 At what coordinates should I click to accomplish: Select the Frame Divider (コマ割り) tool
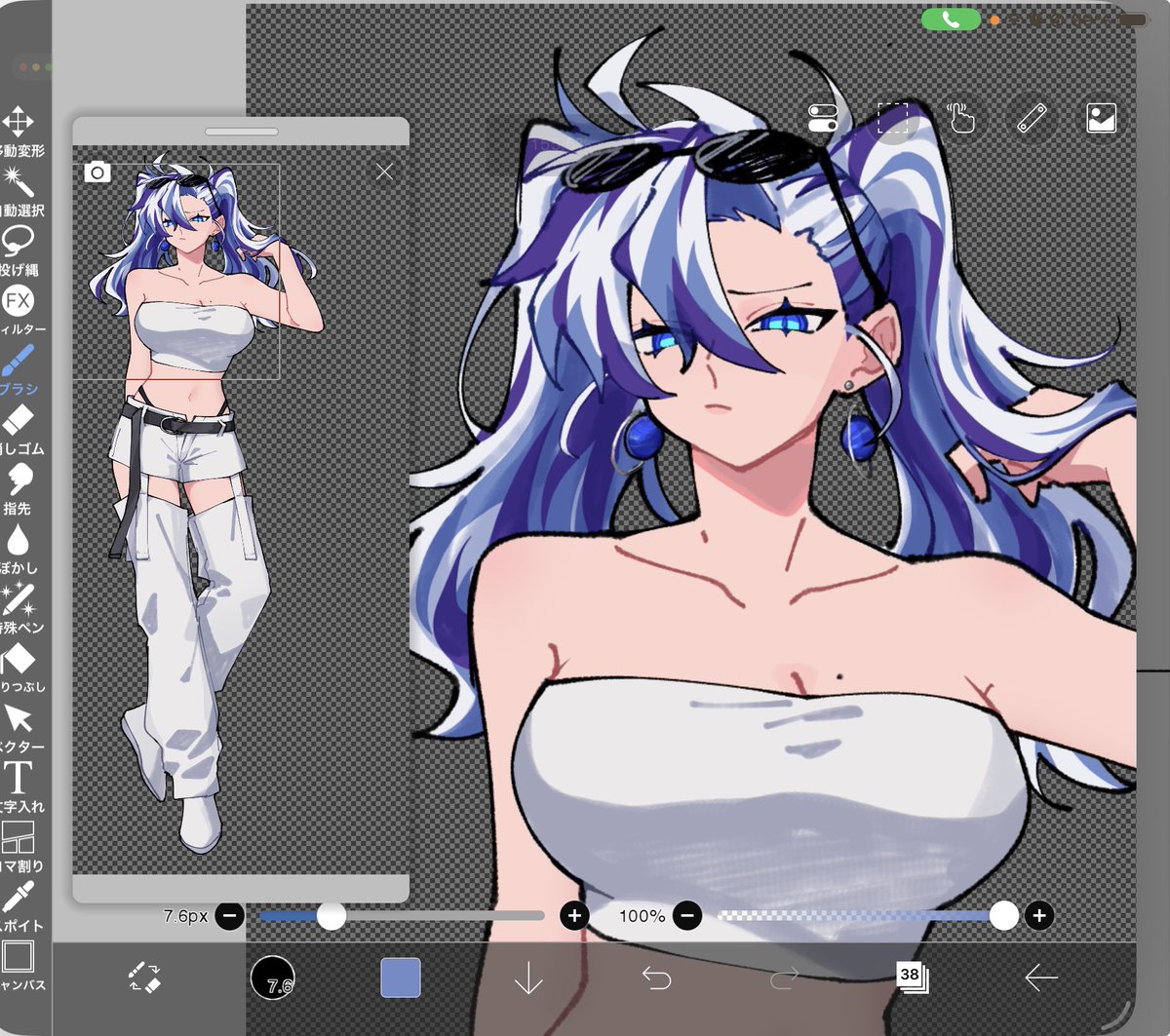pyautogui.click(x=19, y=846)
